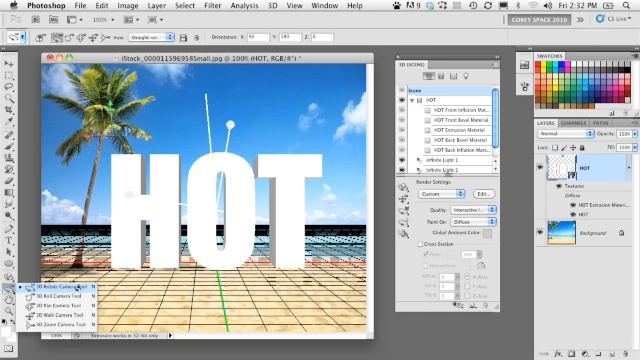Switch to the Channels tab

pyautogui.click(x=573, y=123)
